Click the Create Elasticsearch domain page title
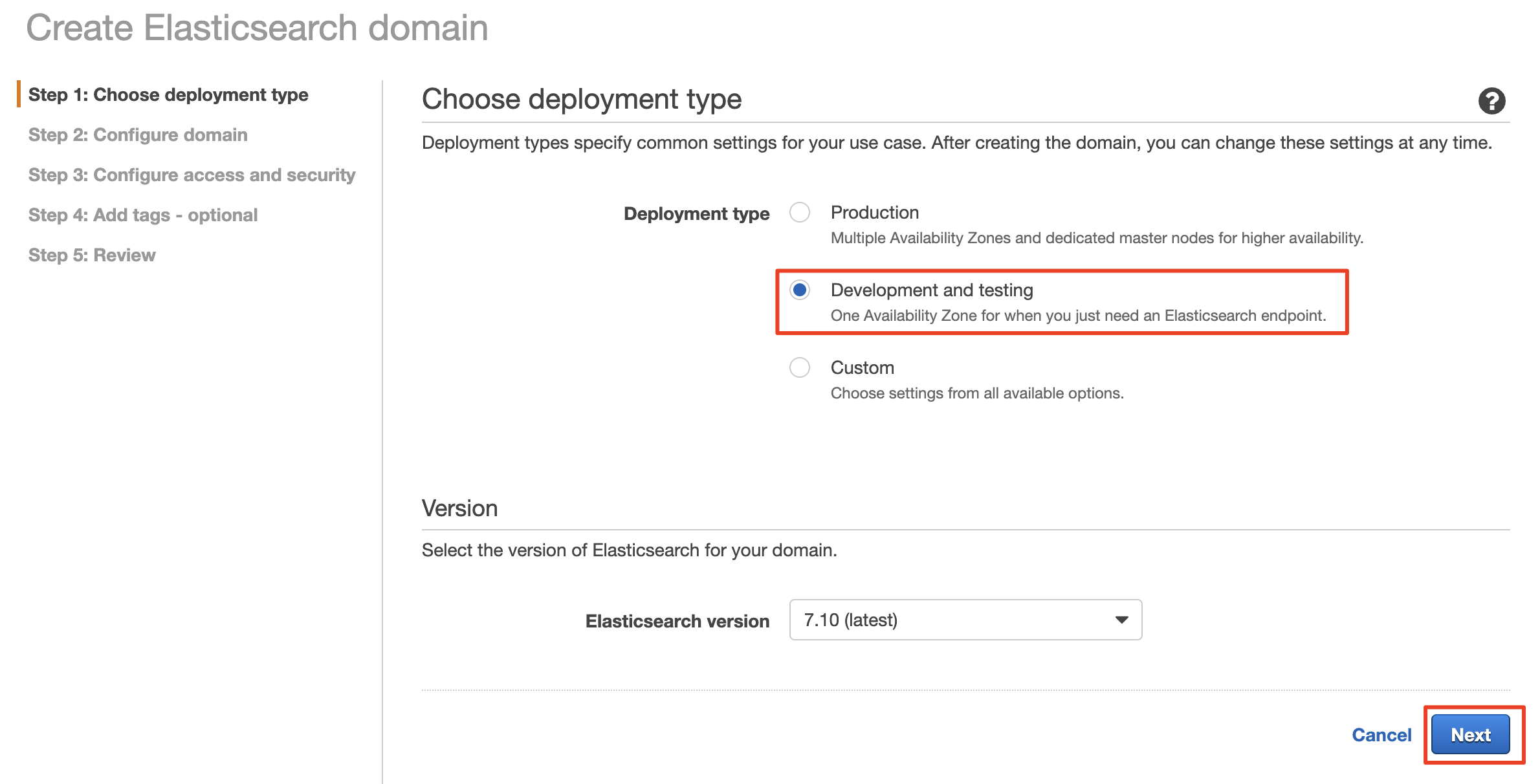 coord(257,28)
